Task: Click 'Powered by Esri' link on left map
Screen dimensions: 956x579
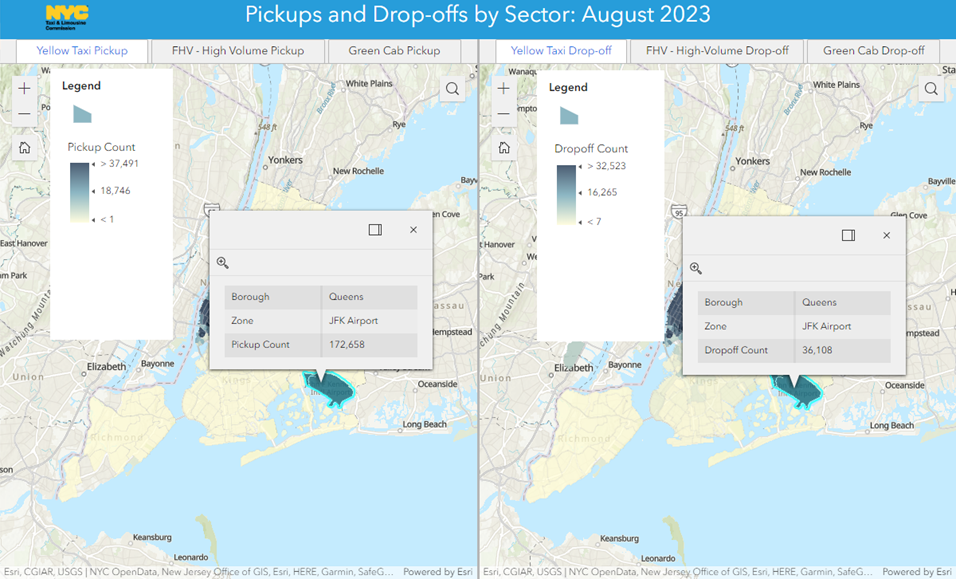Action: pos(438,572)
